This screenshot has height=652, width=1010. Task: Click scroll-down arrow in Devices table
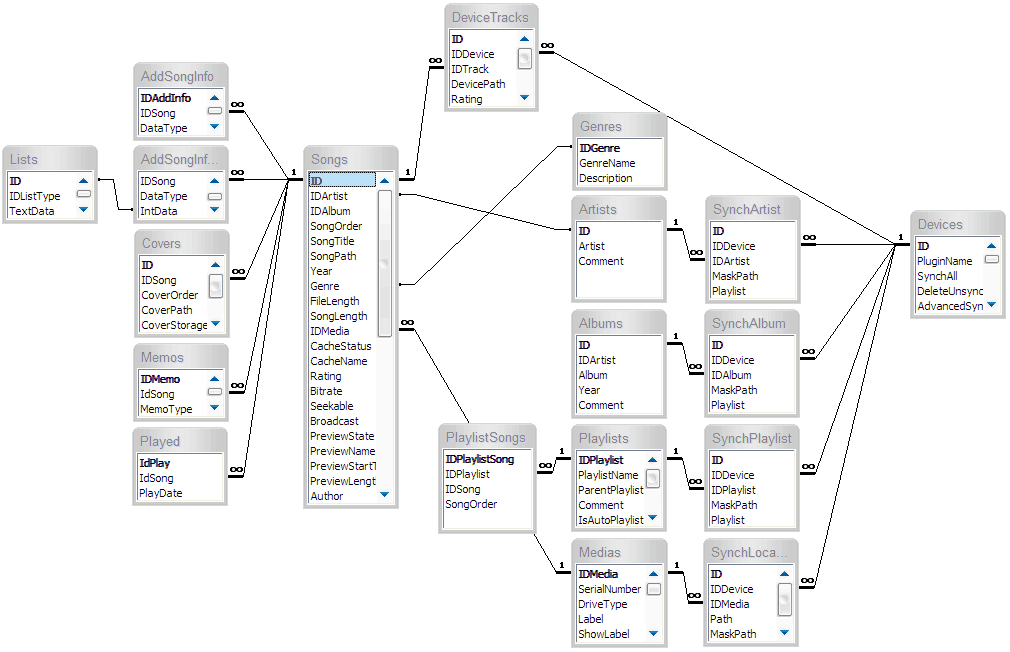tap(991, 305)
